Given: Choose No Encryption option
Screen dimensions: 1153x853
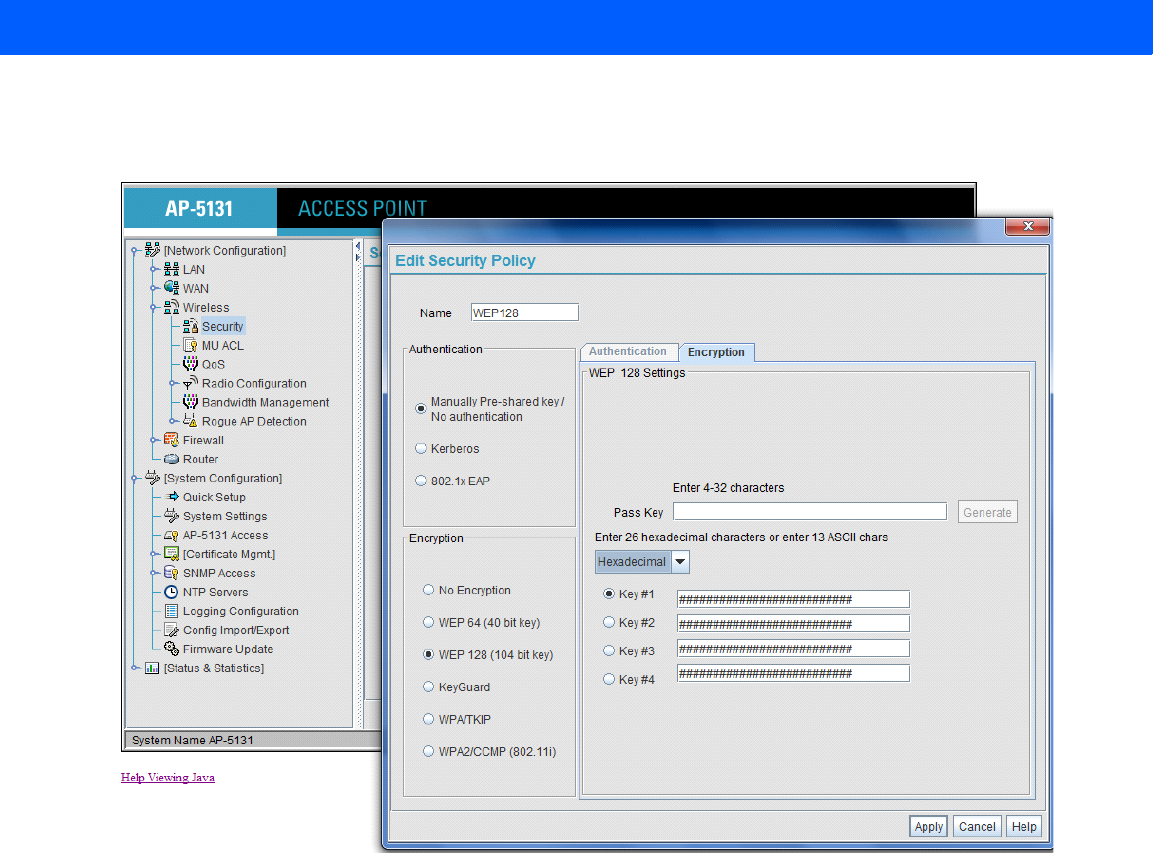Looking at the screenshot, I should (x=428, y=590).
